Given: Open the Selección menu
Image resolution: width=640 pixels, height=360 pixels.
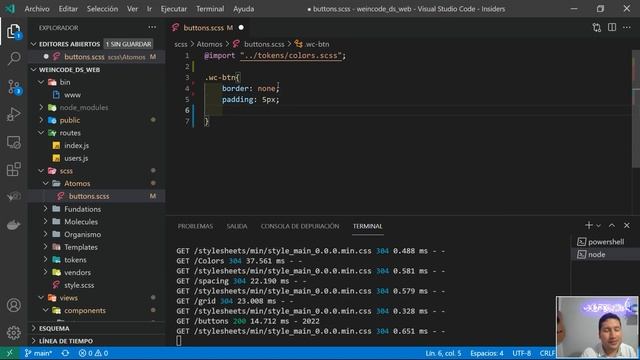Looking at the screenshot, I should click(x=102, y=9).
